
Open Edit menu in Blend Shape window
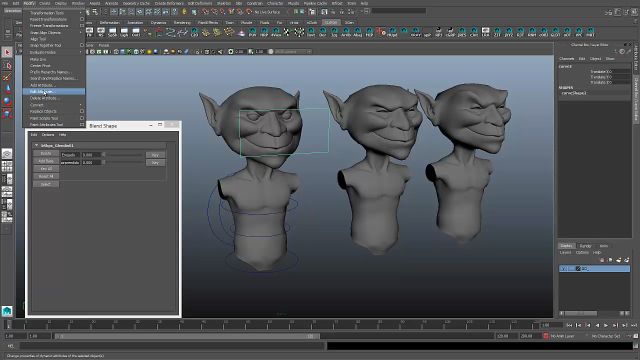[x=34, y=134]
